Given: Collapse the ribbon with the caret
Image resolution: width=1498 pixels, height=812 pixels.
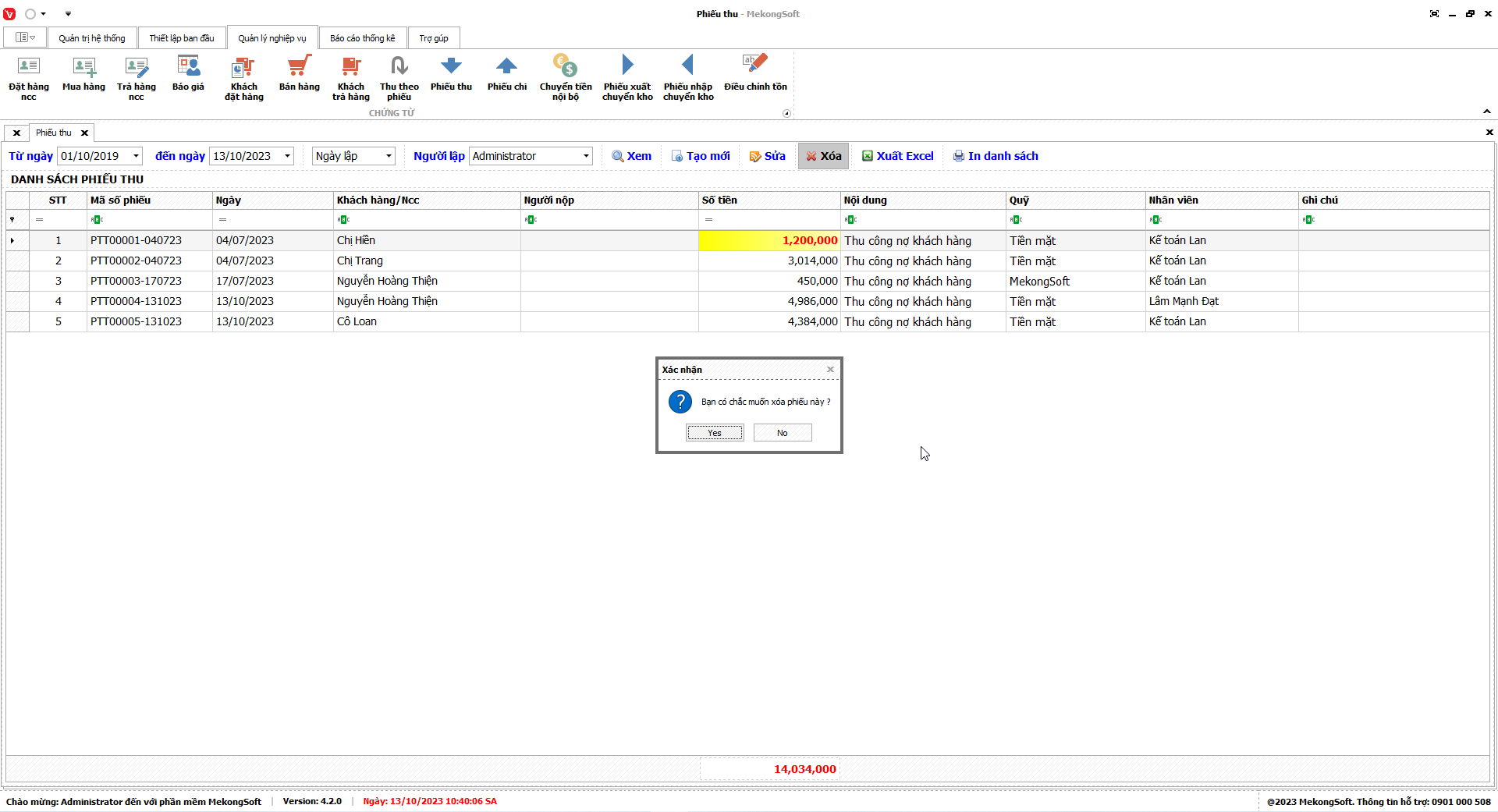Looking at the screenshot, I should [x=1487, y=112].
